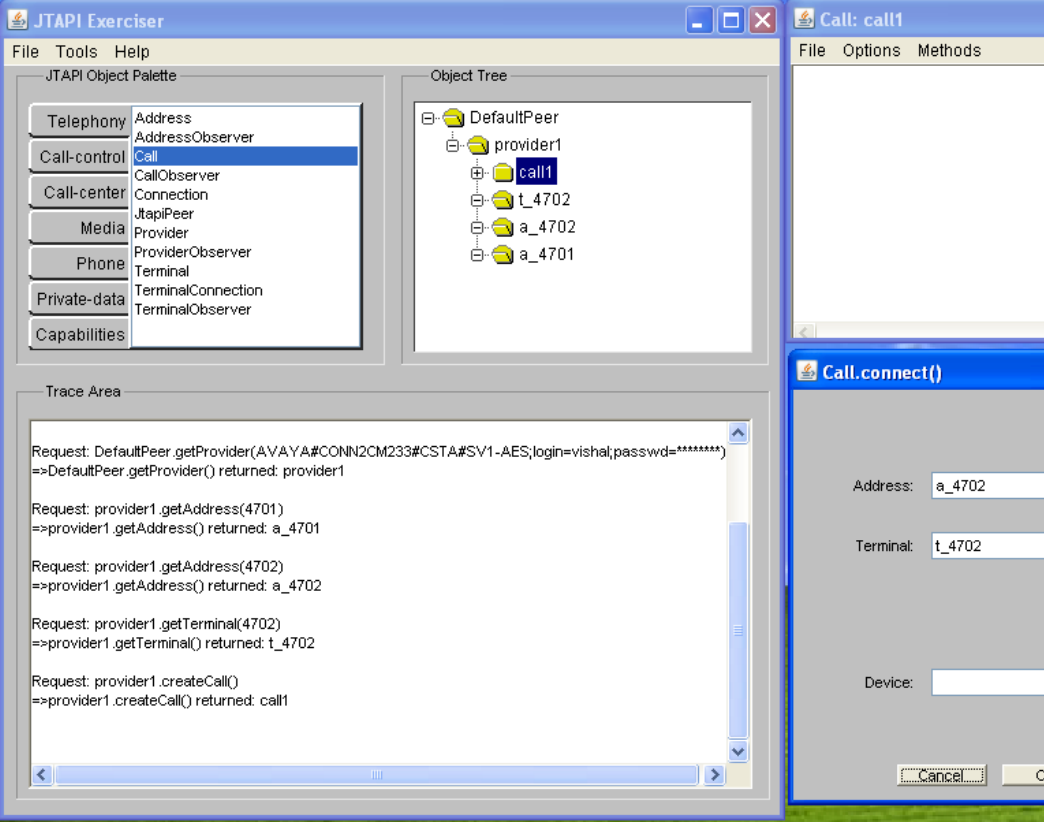This screenshot has height=822, width=1044.
Task: Open the Help menu
Action: click(x=132, y=52)
